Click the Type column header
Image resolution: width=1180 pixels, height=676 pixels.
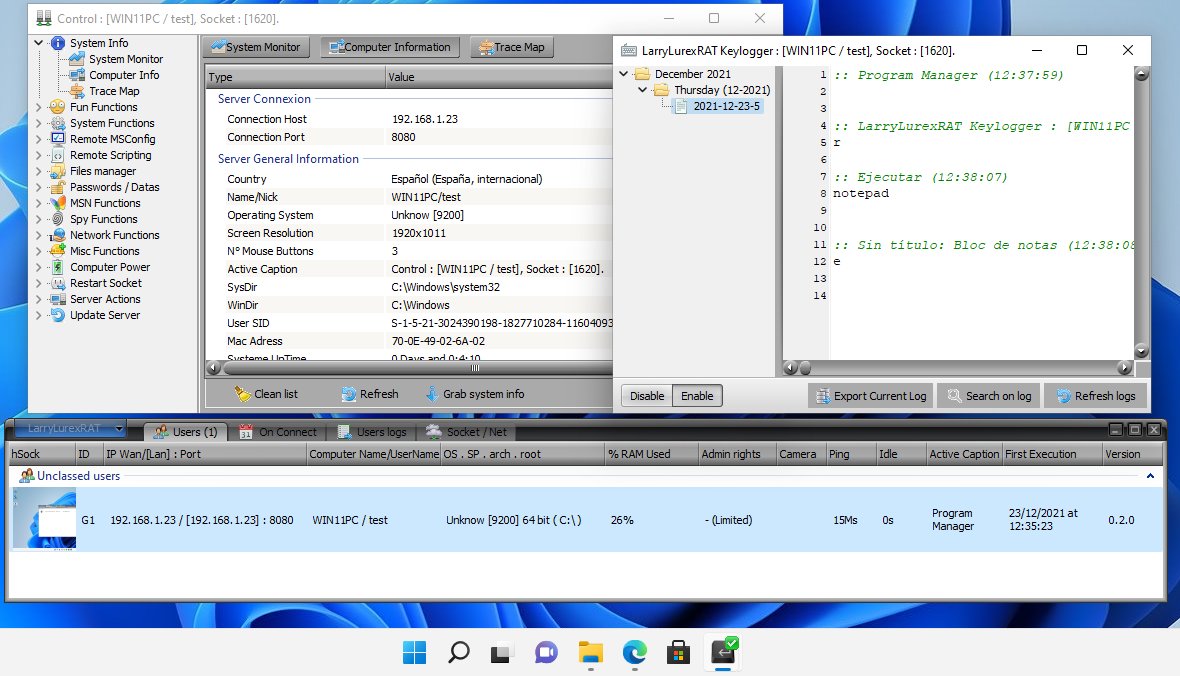point(295,77)
